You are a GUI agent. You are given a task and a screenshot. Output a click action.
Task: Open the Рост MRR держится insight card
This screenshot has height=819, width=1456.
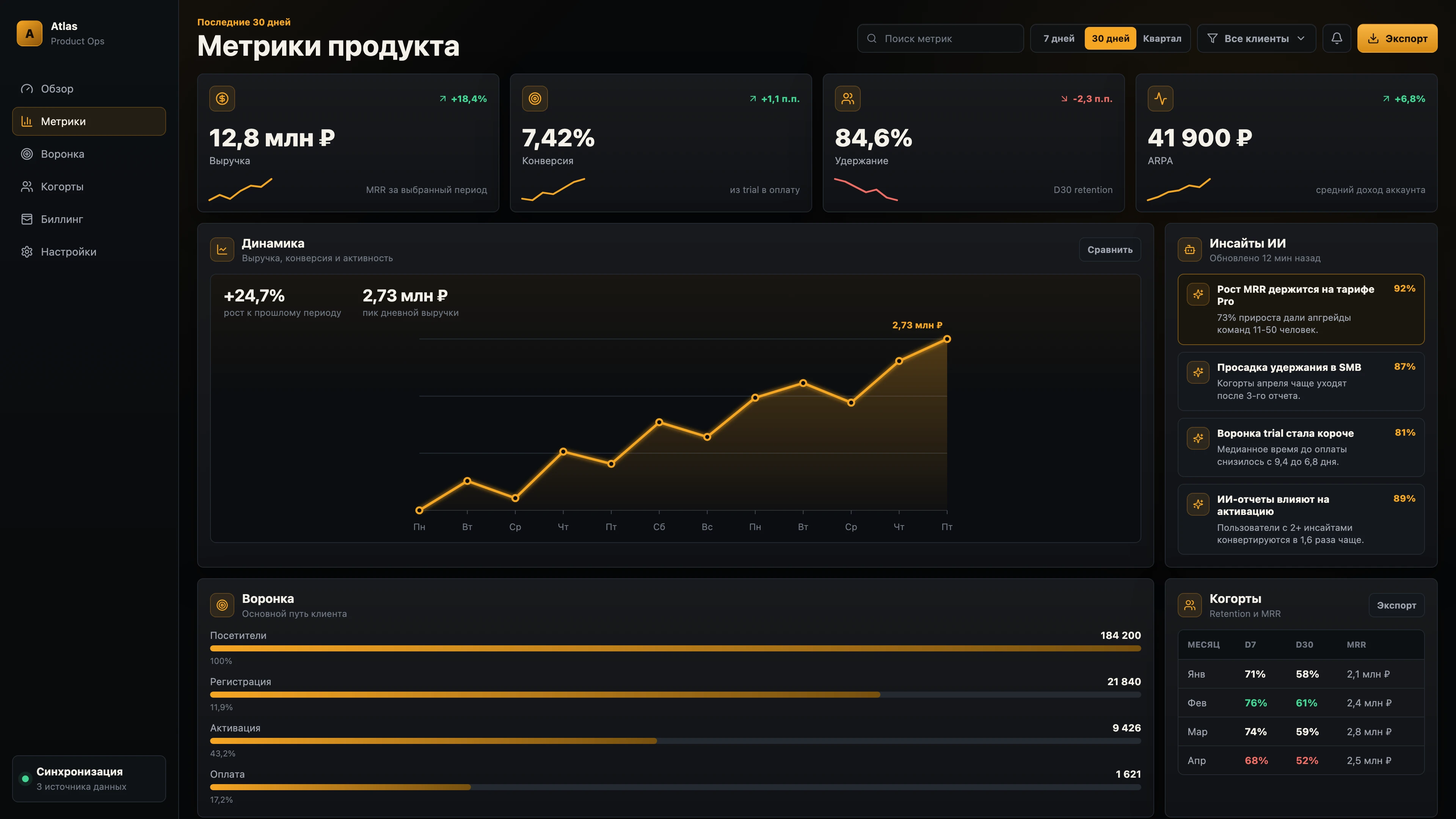pos(1301,309)
